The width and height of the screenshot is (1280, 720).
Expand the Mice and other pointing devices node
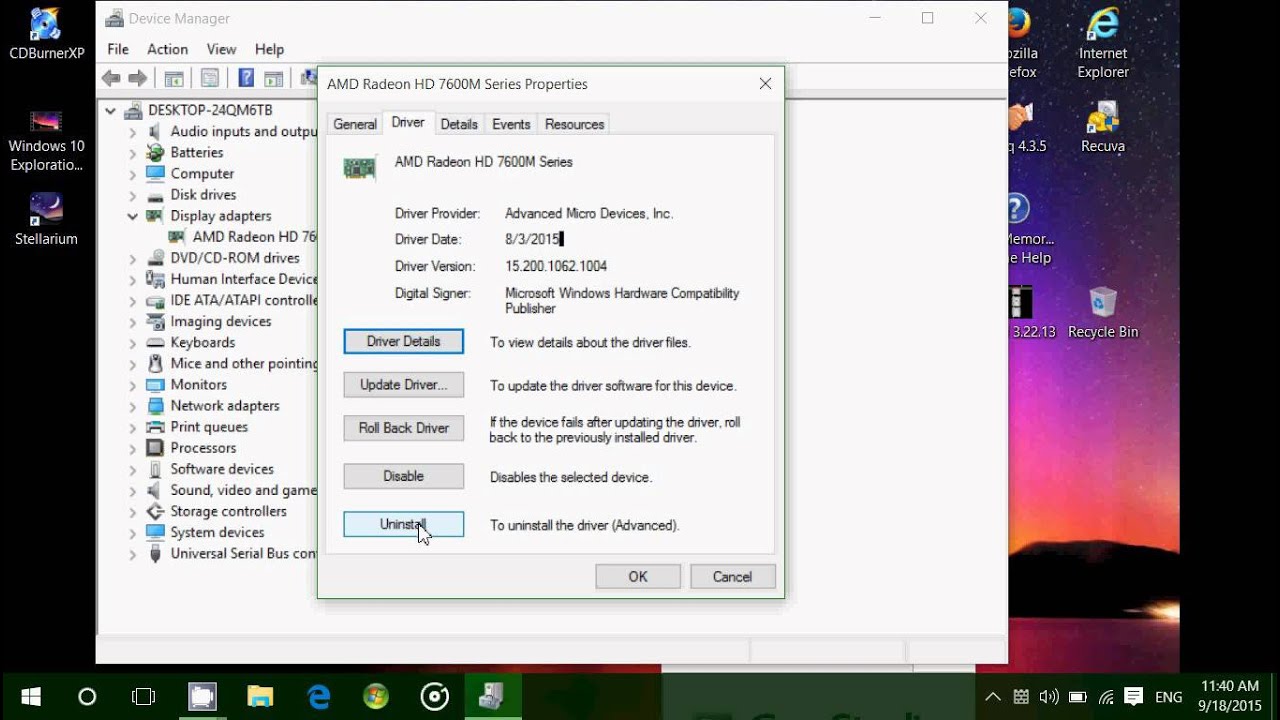pyautogui.click(x=133, y=363)
